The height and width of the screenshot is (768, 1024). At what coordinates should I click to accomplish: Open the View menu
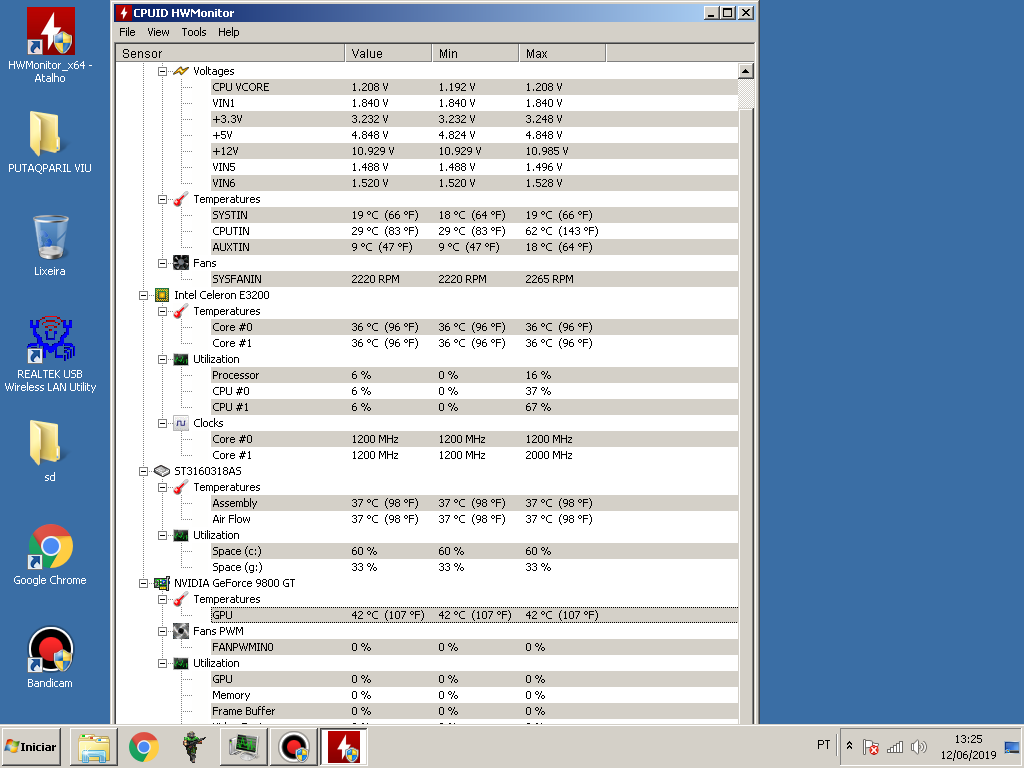158,32
